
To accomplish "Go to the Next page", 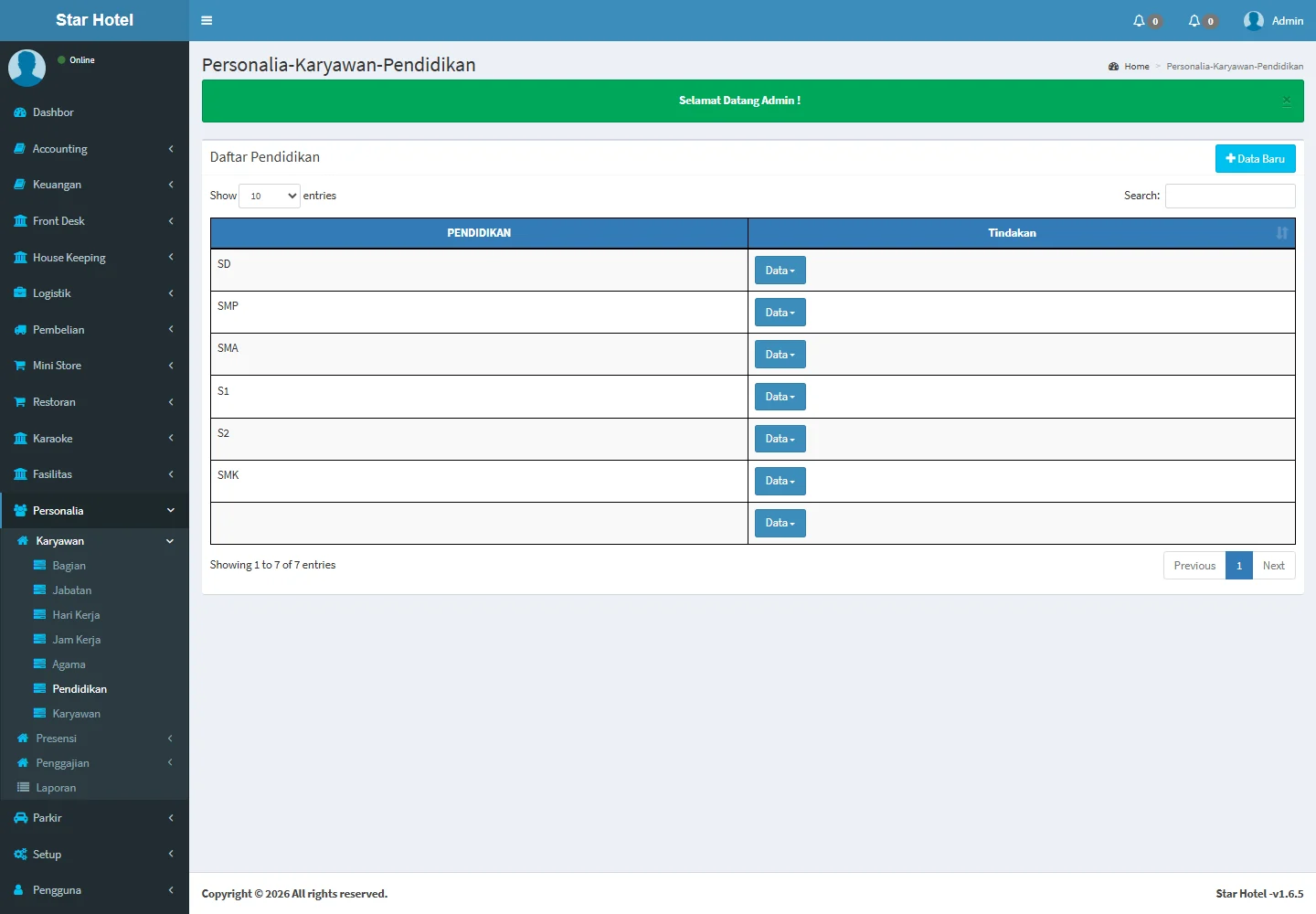I will (1273, 566).
